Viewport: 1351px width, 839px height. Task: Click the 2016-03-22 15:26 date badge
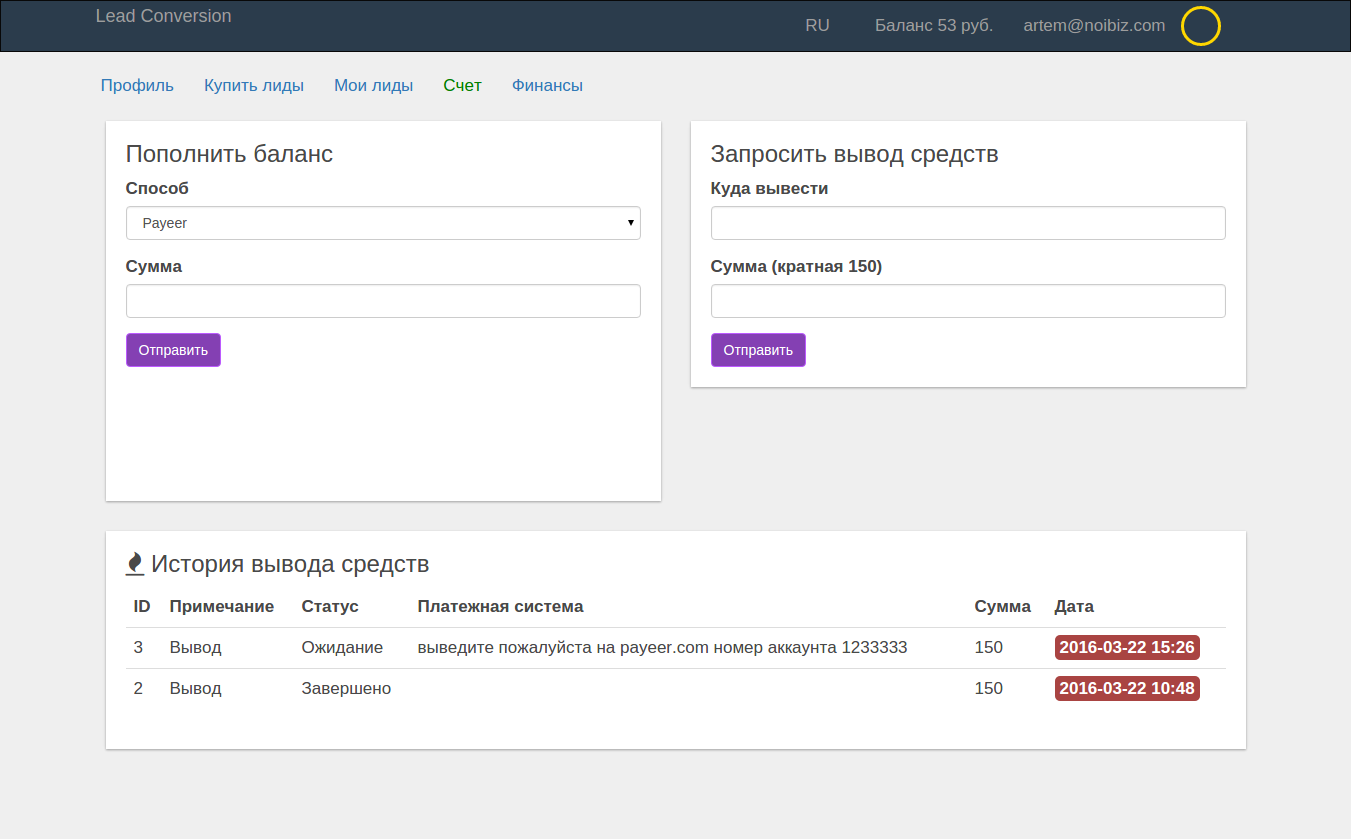1127,647
